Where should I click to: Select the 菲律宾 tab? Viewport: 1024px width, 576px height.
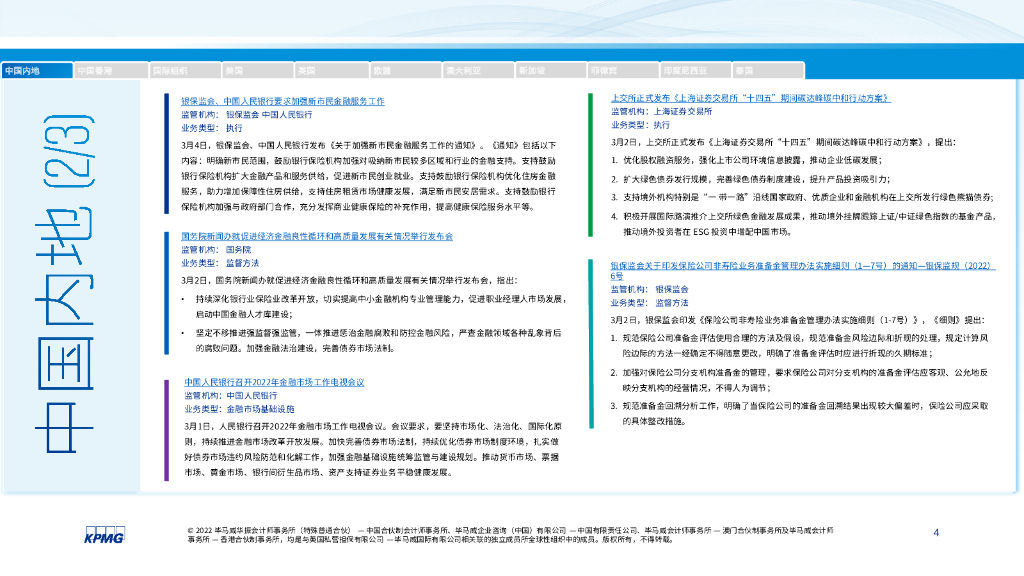click(x=624, y=71)
